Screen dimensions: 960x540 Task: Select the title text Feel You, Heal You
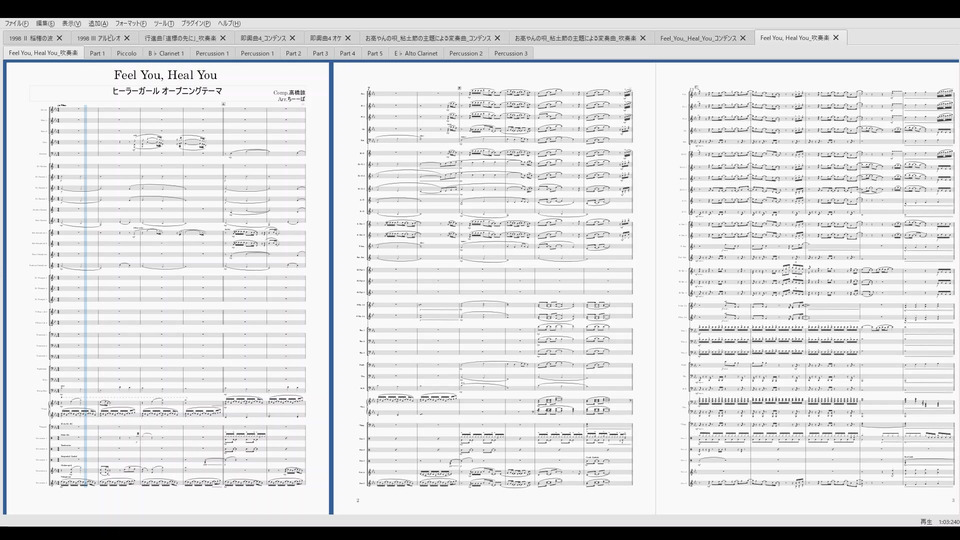pos(165,75)
